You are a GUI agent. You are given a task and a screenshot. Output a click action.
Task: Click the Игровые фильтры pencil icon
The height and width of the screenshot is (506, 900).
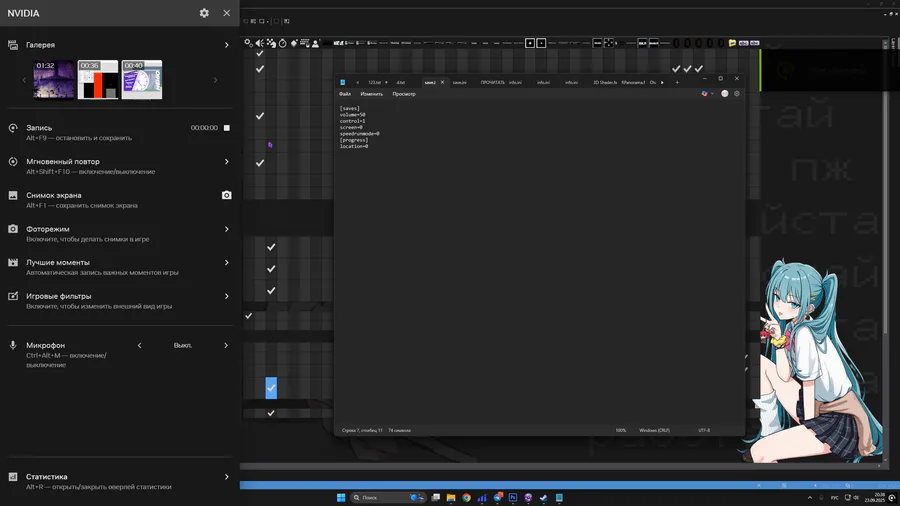click(x=13, y=296)
